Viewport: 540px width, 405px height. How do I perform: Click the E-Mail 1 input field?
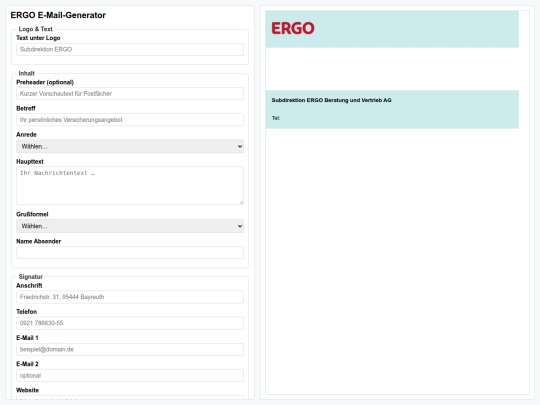pos(130,349)
